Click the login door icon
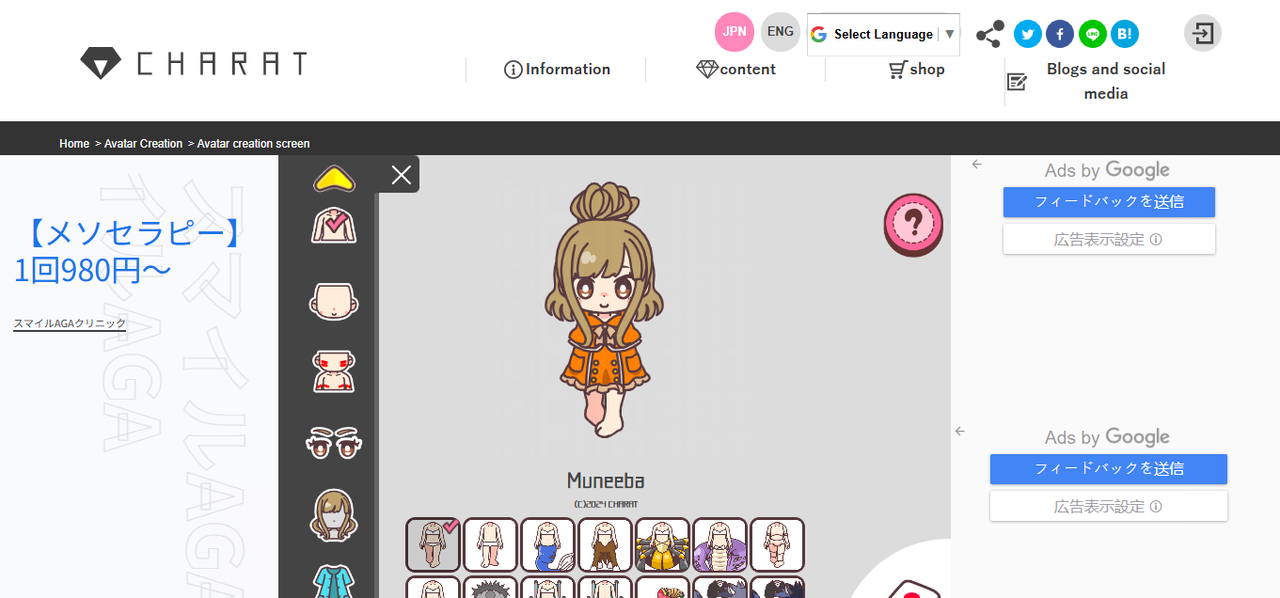The width and height of the screenshot is (1280, 598). pos(1203,33)
